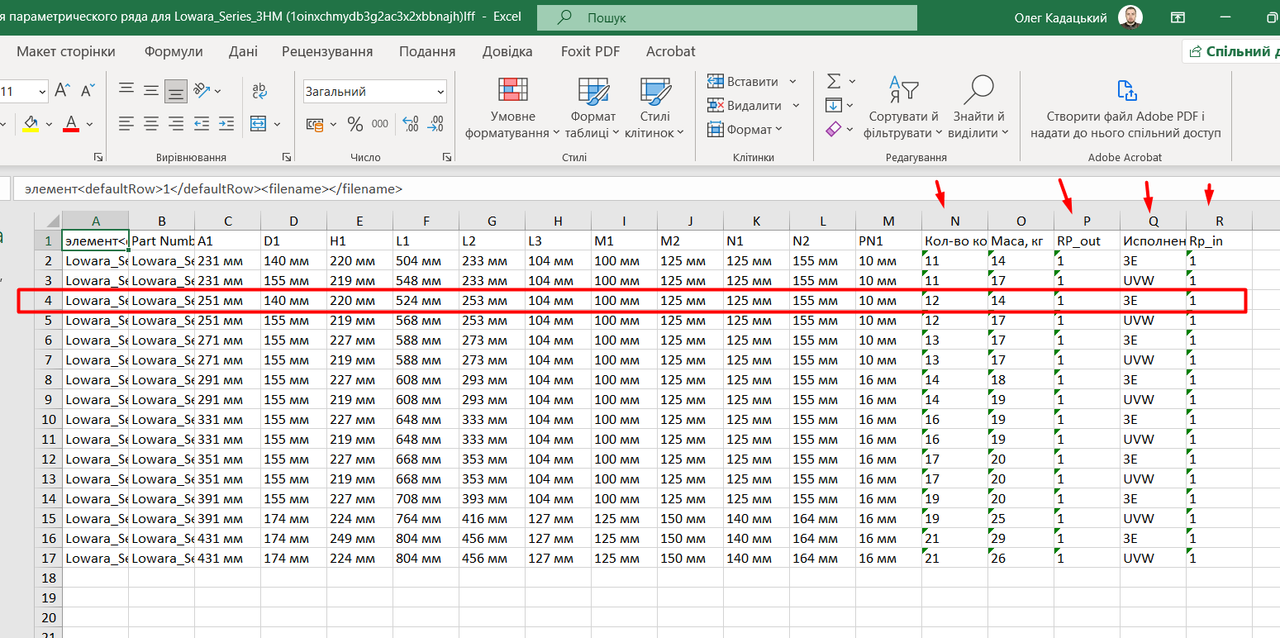Increase font size with the large A icon
Viewport: 1280px width, 638px height.
point(62,91)
